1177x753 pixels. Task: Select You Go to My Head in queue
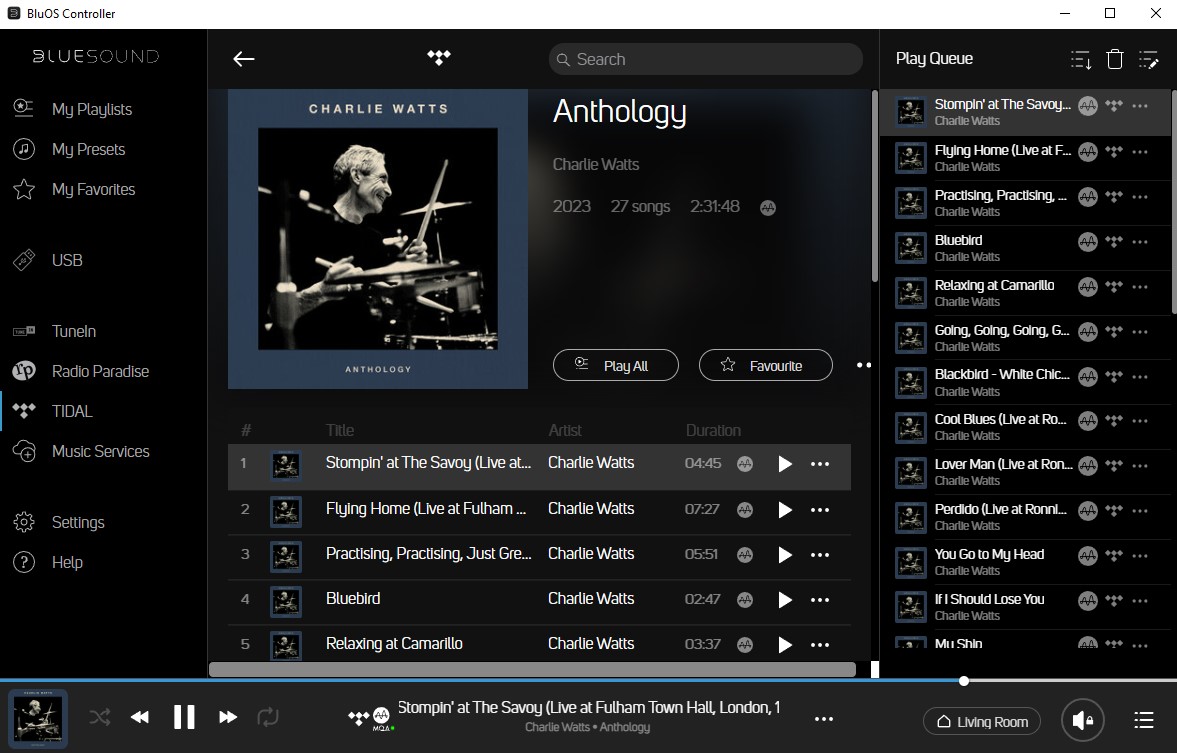coord(1025,562)
